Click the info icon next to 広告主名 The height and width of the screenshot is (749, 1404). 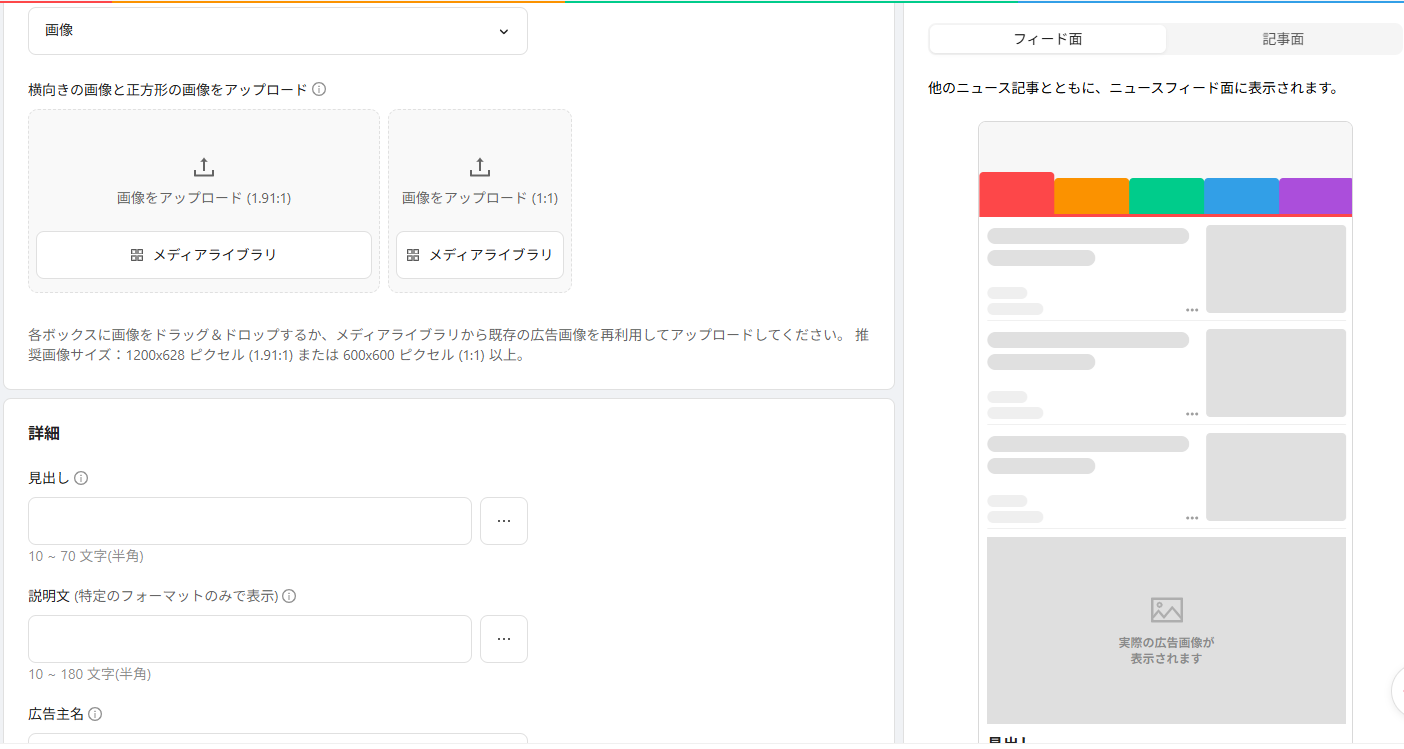[95, 714]
